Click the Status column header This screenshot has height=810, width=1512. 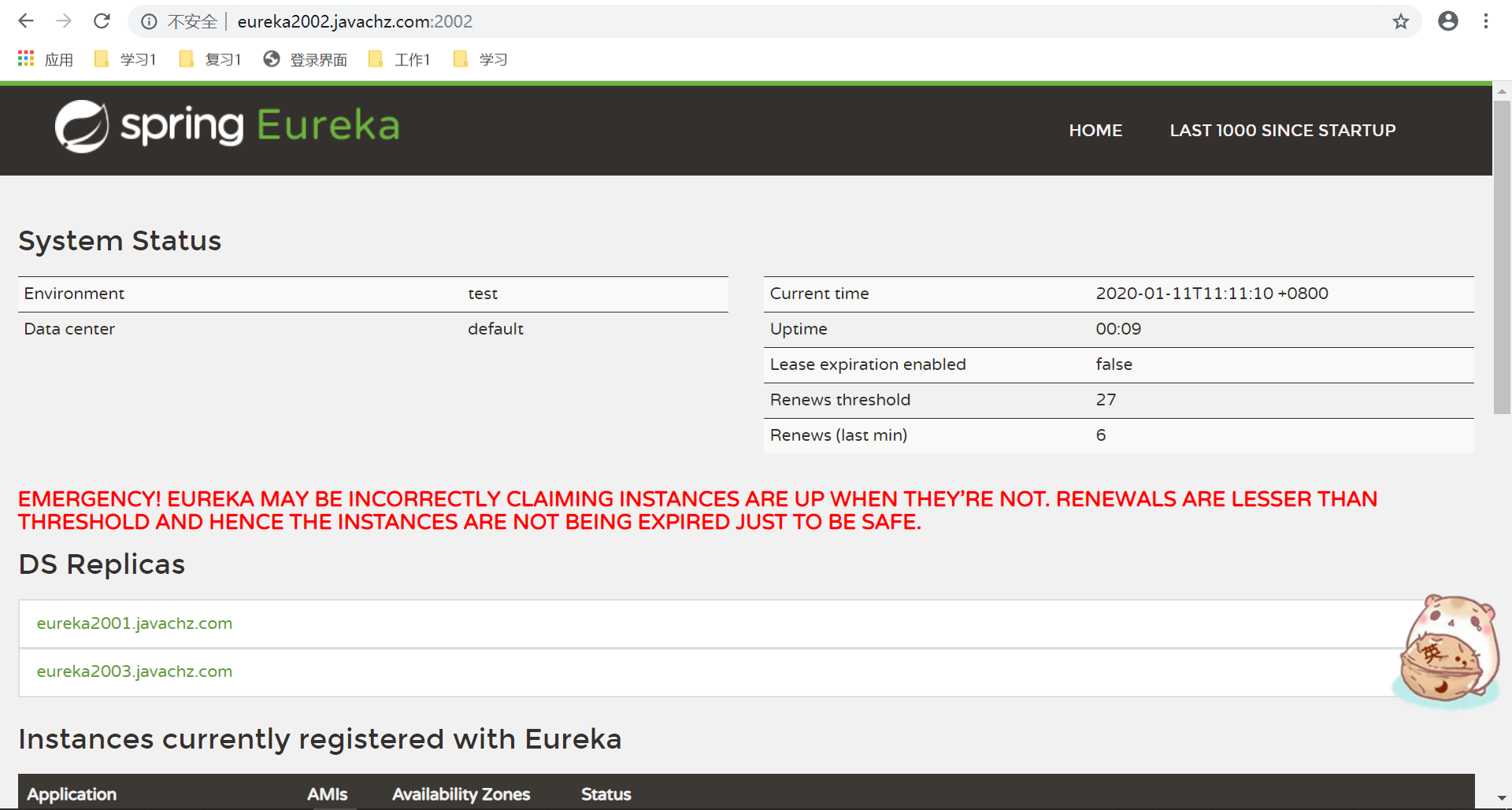click(606, 794)
